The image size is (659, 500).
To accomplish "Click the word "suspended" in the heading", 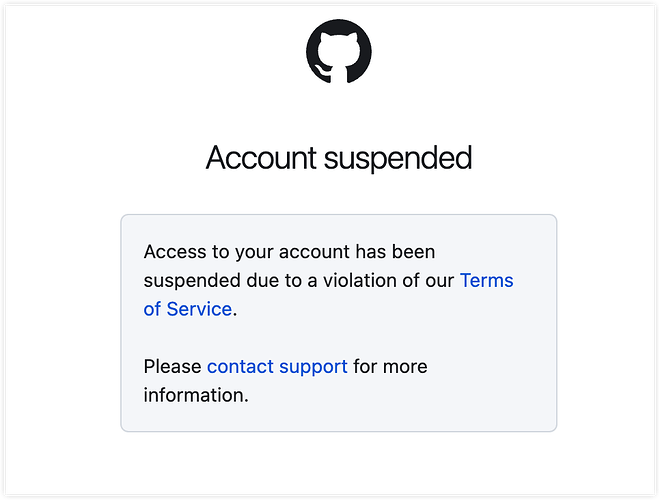I will click(x=398, y=159).
